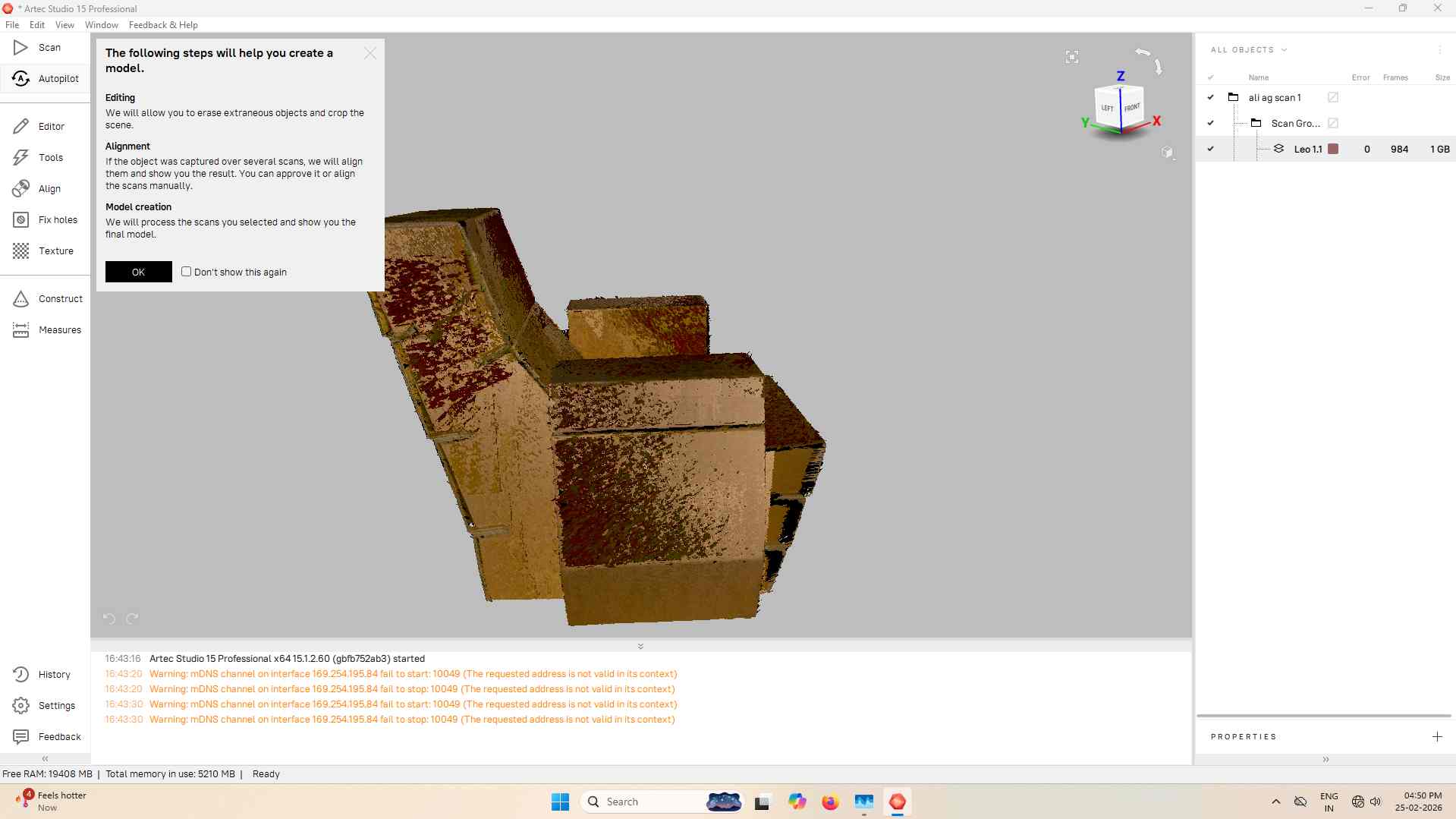Close the Autopilot intro dialog
Image resolution: width=1456 pixels, height=819 pixels.
370,53
